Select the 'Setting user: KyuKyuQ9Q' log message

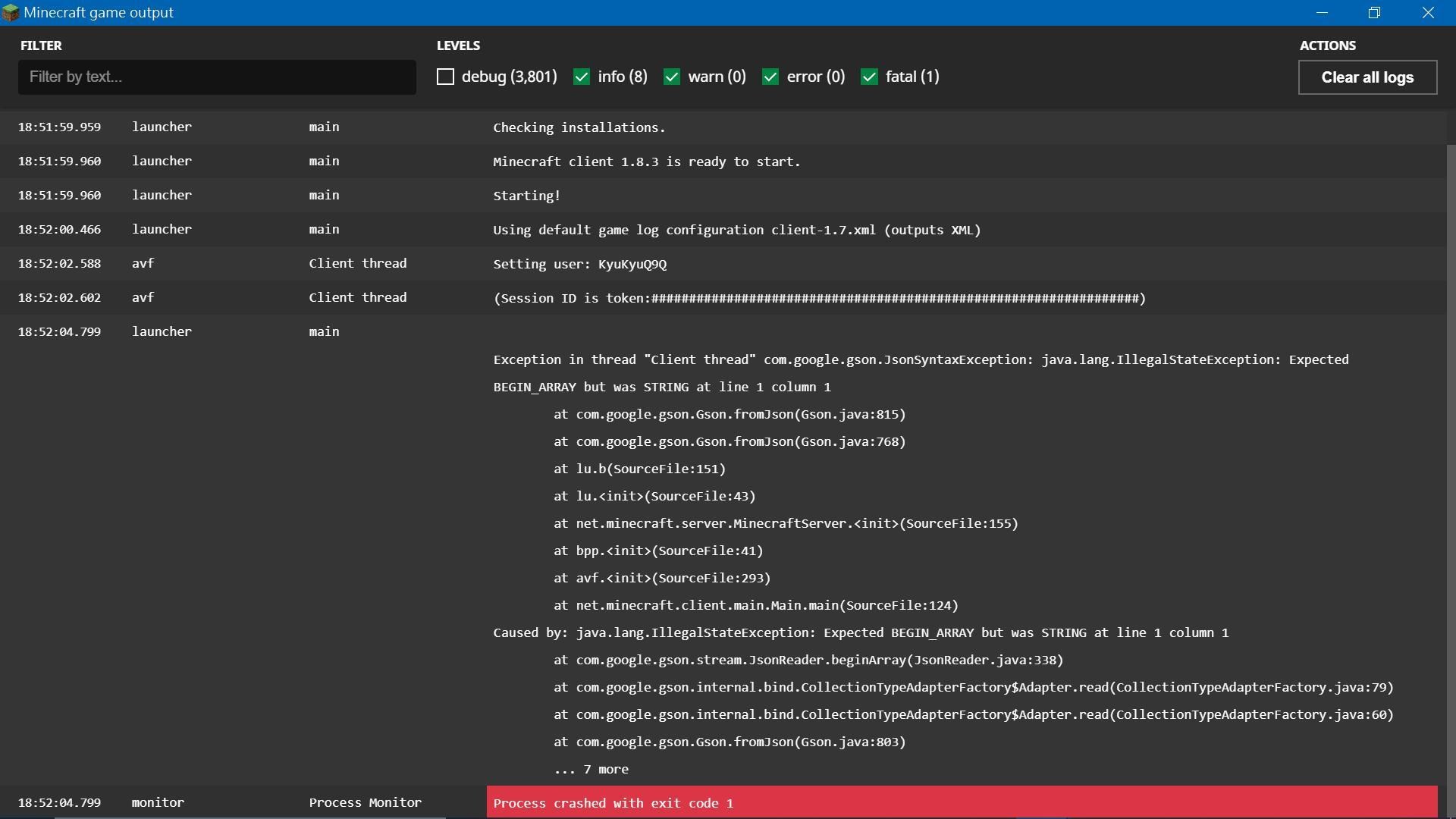[580, 264]
